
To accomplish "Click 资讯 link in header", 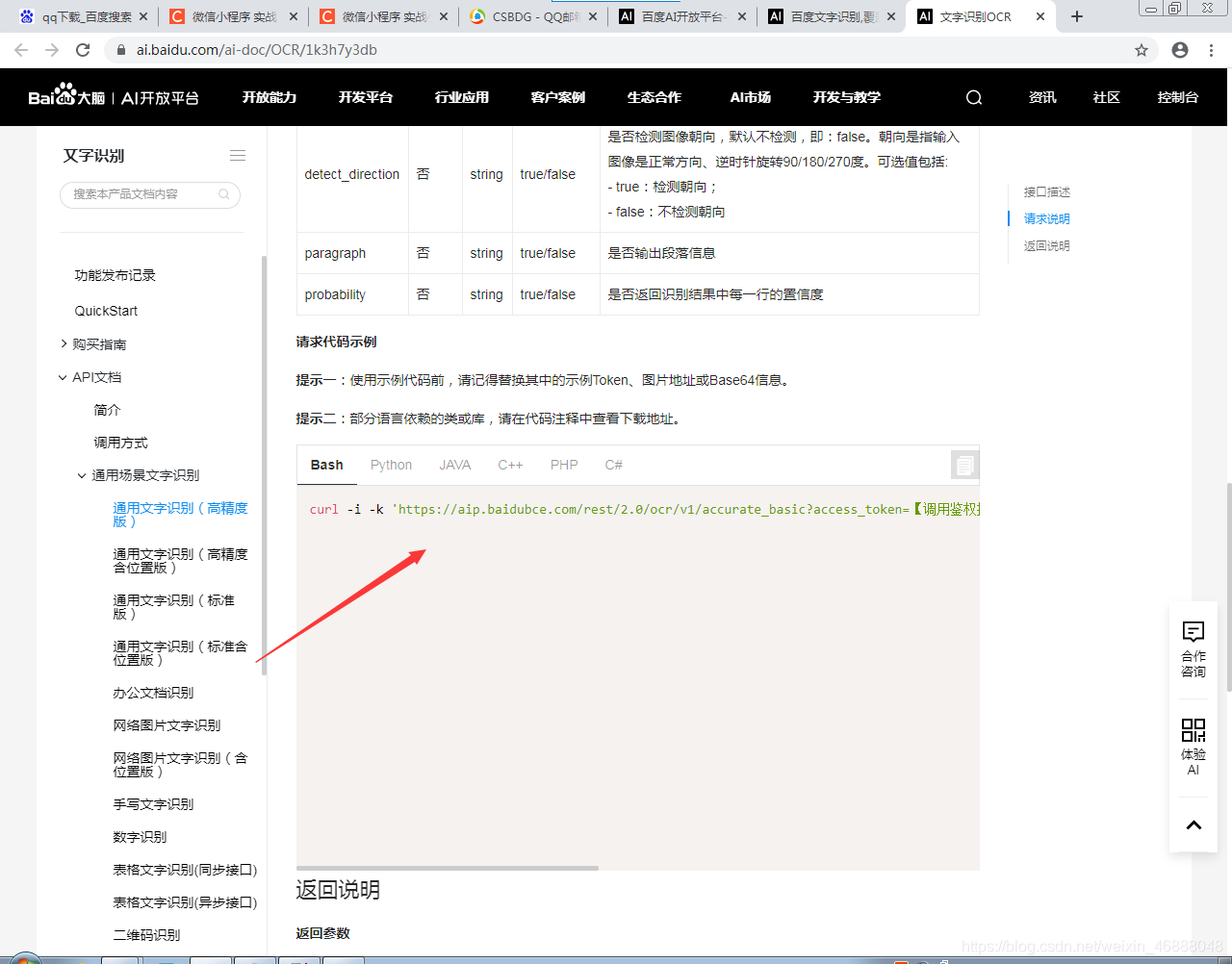I will [x=1042, y=97].
